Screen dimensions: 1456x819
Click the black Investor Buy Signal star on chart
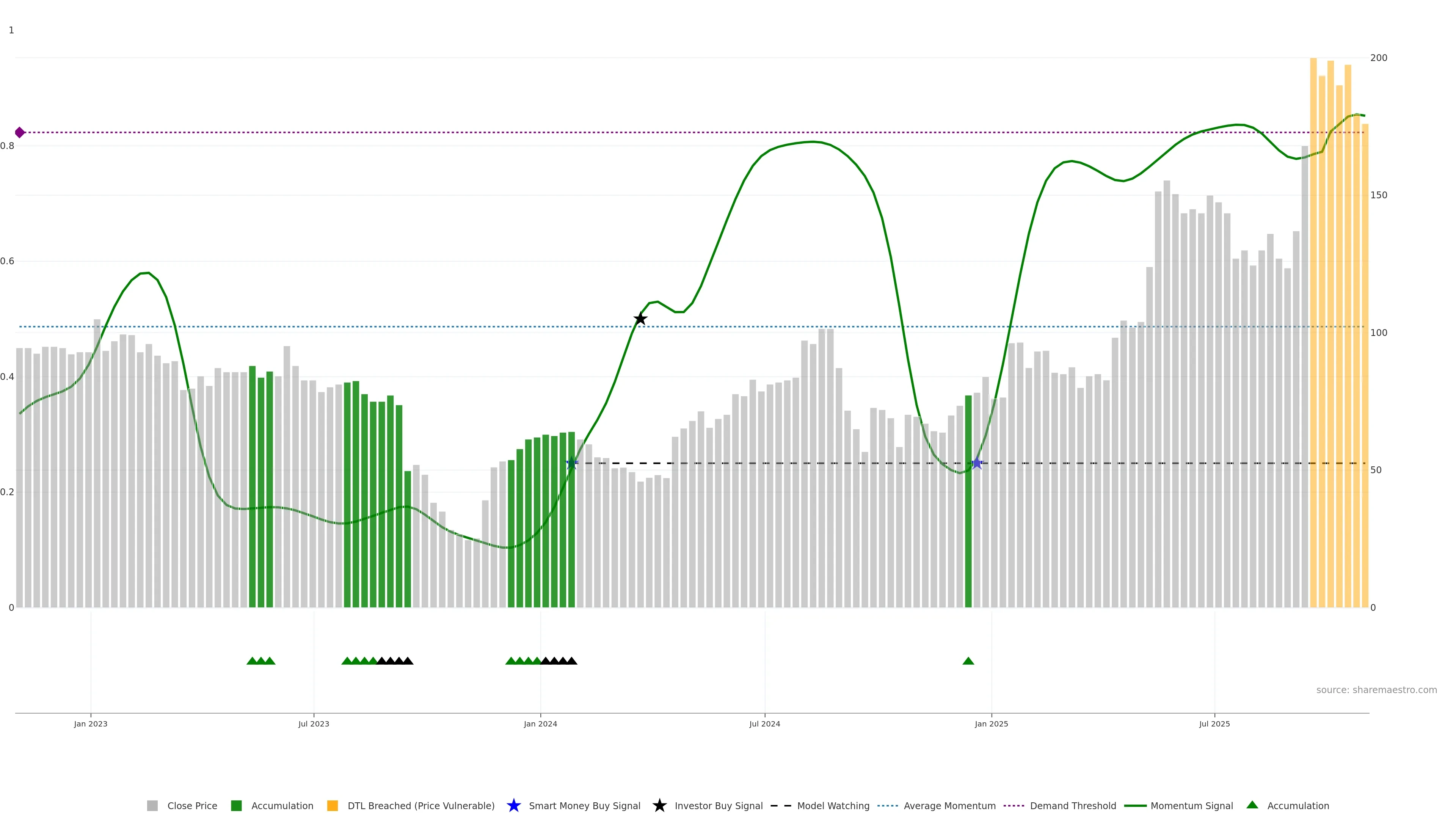click(x=640, y=319)
